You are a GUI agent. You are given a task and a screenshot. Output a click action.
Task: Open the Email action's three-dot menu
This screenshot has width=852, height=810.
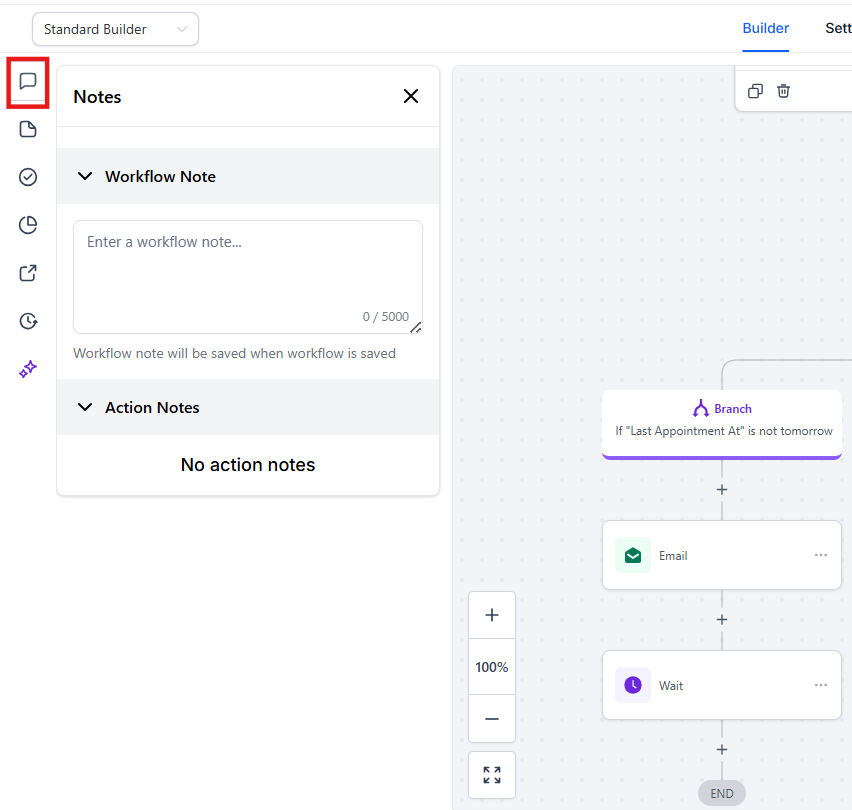821,555
